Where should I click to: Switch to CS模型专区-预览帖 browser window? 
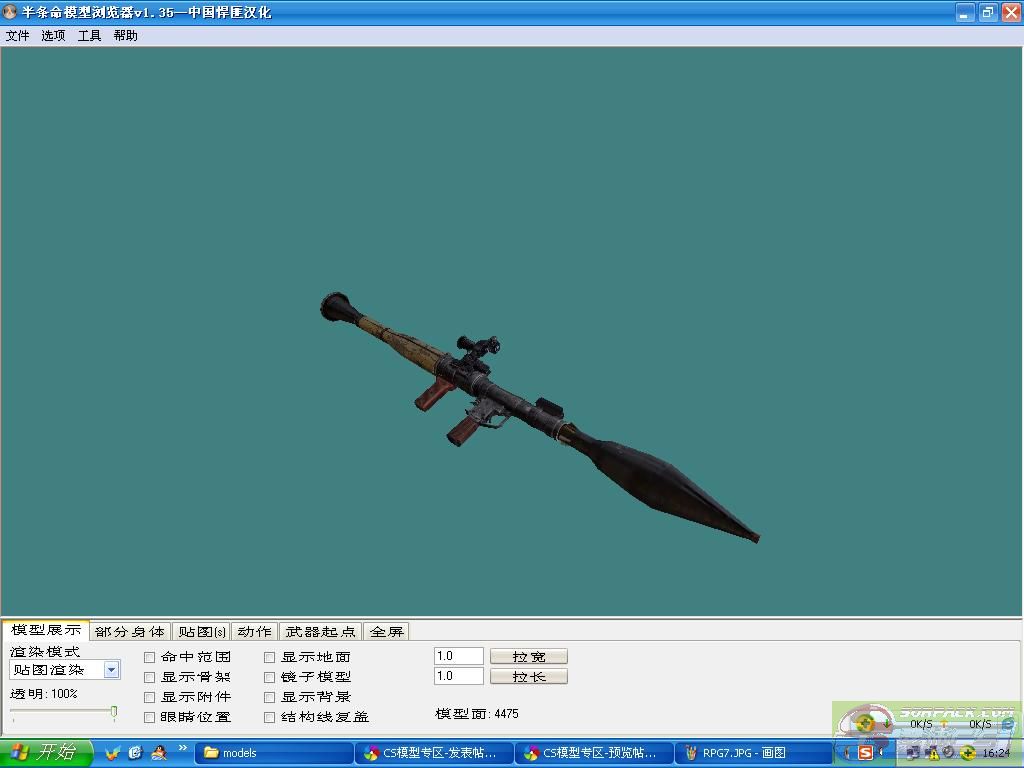(x=594, y=753)
